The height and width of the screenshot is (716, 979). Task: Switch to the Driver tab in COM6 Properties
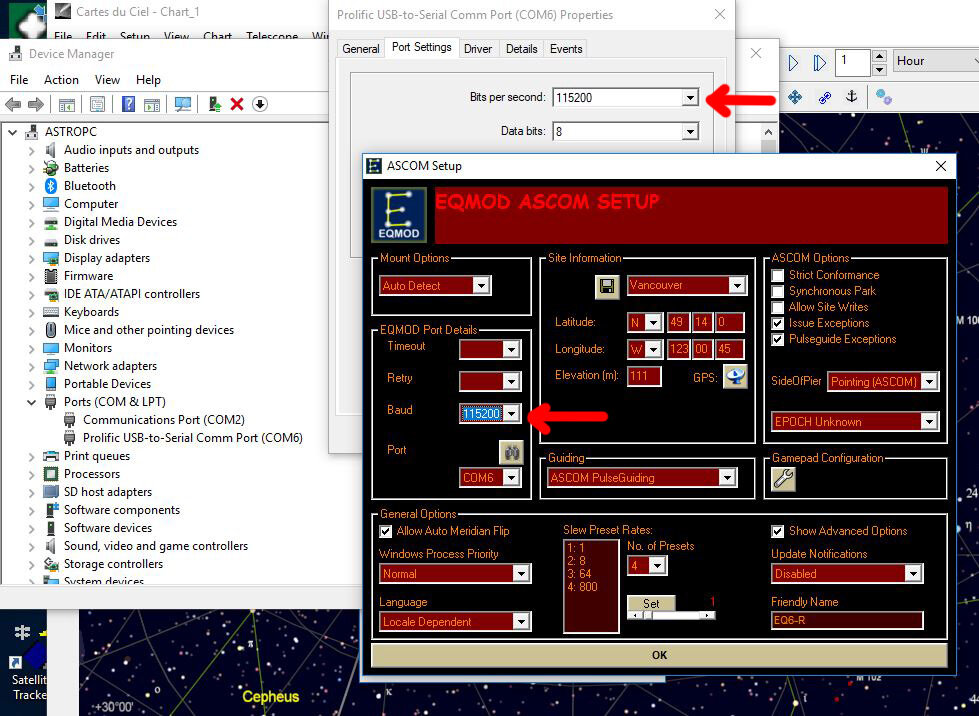coord(478,49)
